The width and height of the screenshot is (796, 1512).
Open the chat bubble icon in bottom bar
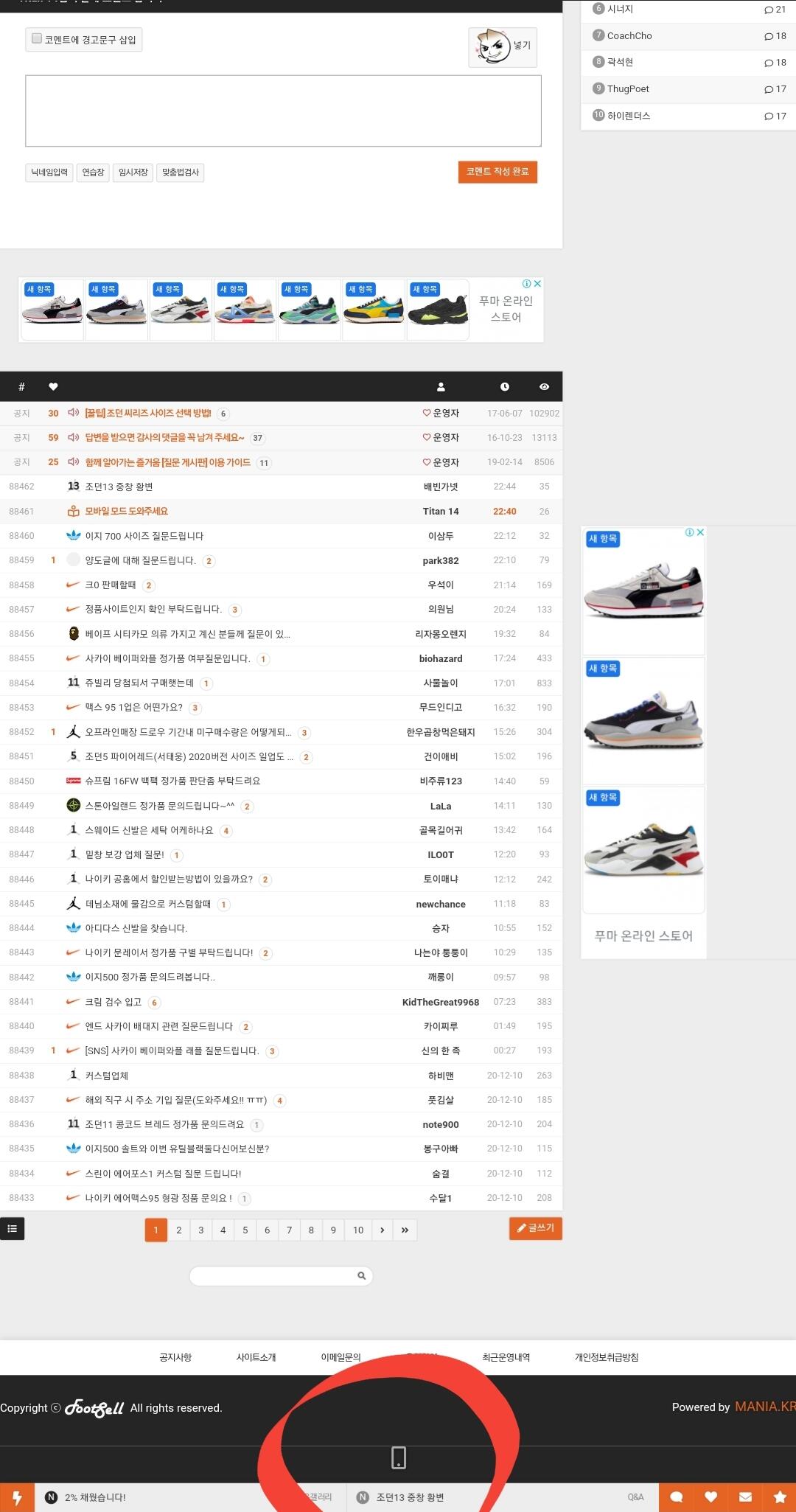676,1497
